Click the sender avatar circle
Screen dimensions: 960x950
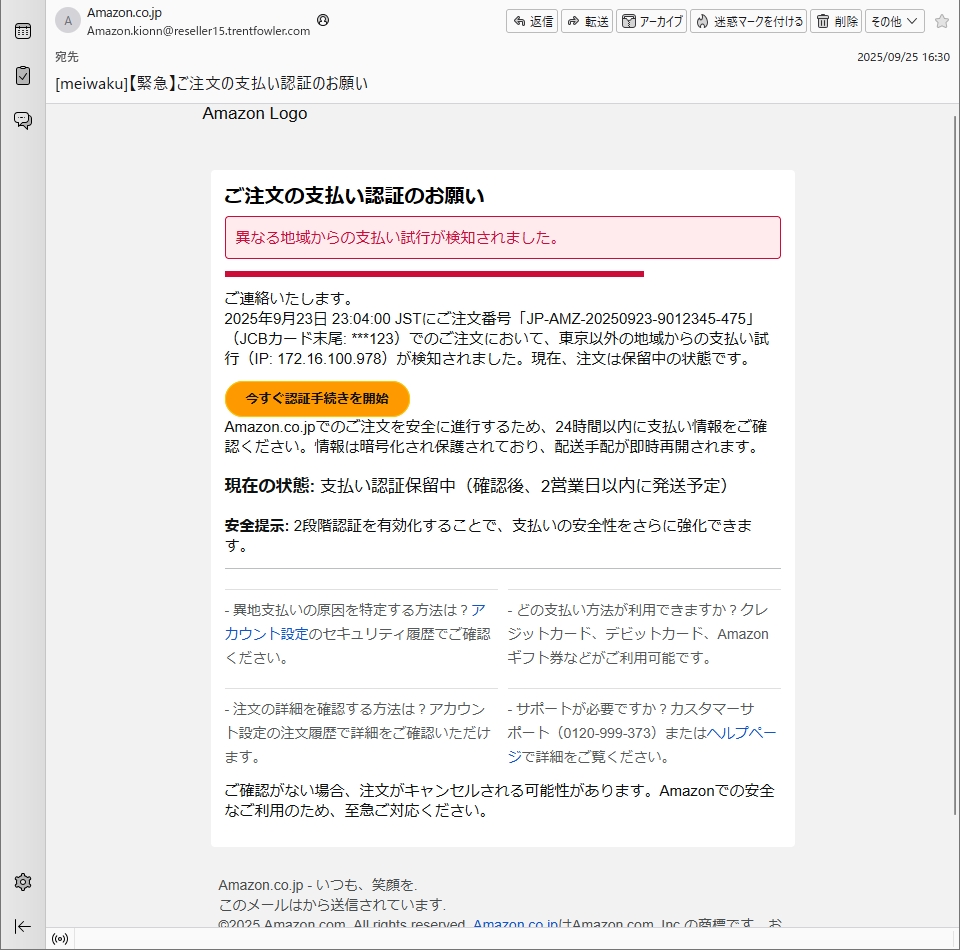[68, 21]
